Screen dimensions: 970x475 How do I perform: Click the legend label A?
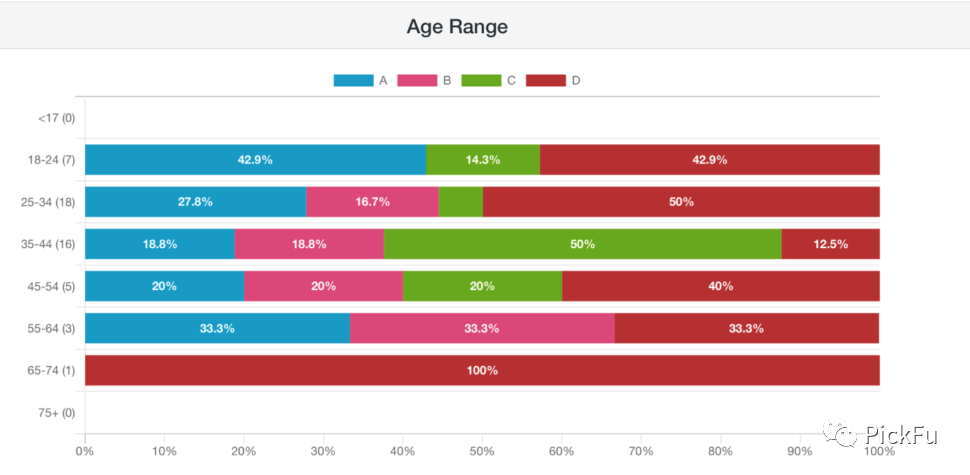tap(384, 80)
